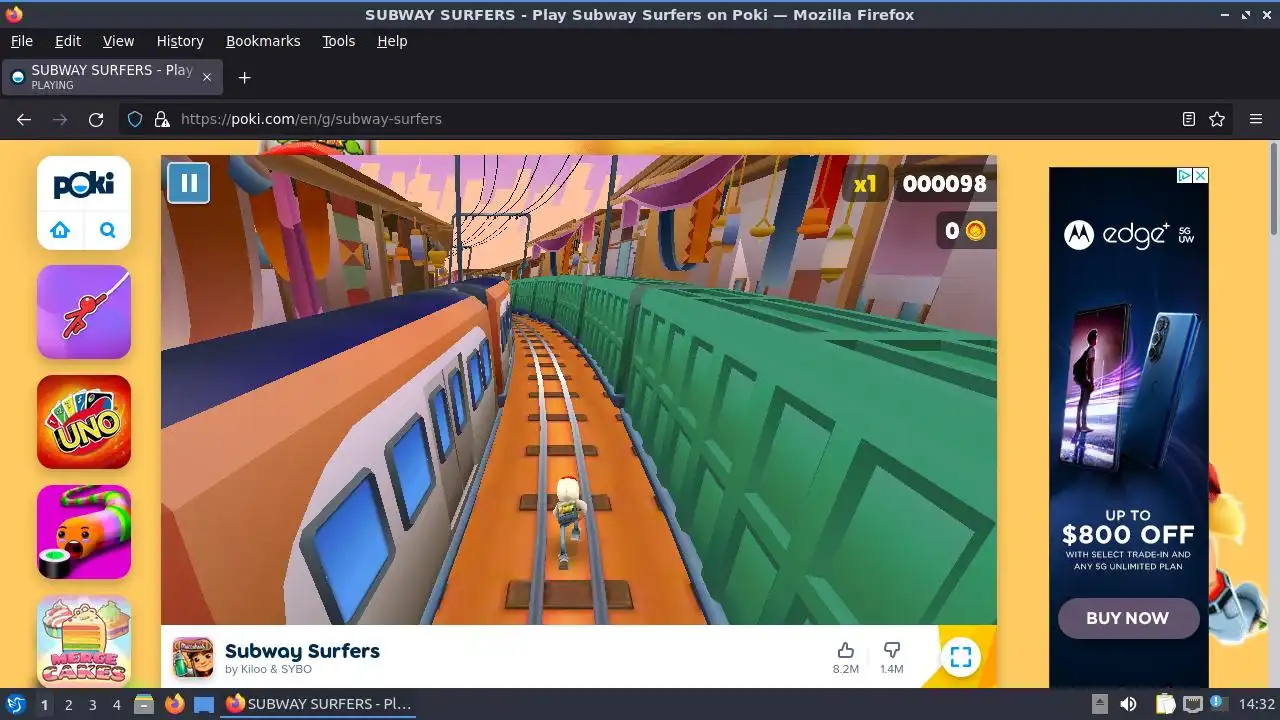Click the Motorola edge+ logo in ad
Viewport: 1280px width, 720px height.
point(1129,235)
